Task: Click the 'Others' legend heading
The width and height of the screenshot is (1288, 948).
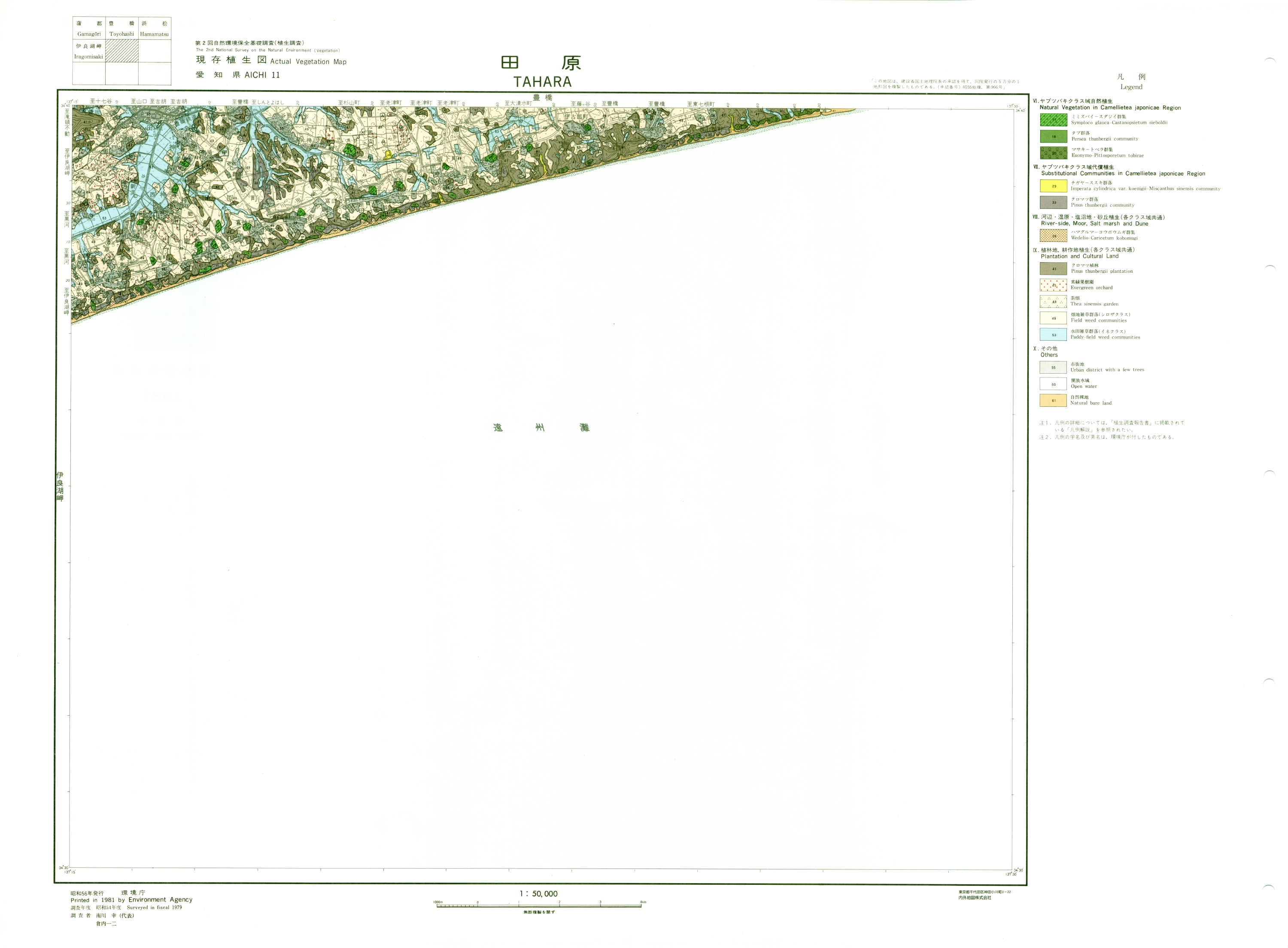Action: pyautogui.click(x=1049, y=355)
